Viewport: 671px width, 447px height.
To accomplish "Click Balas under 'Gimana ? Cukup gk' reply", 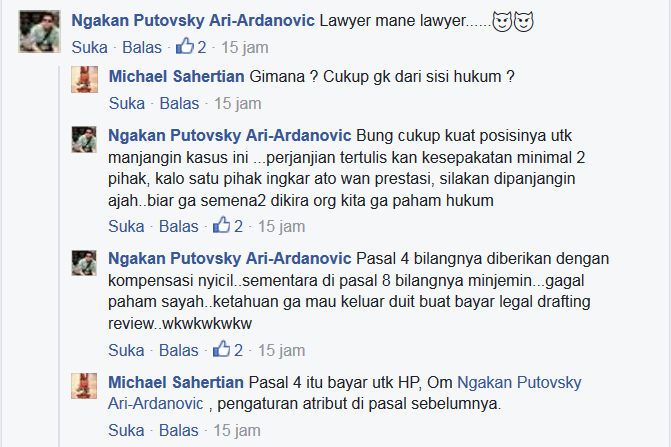I will point(179,104).
